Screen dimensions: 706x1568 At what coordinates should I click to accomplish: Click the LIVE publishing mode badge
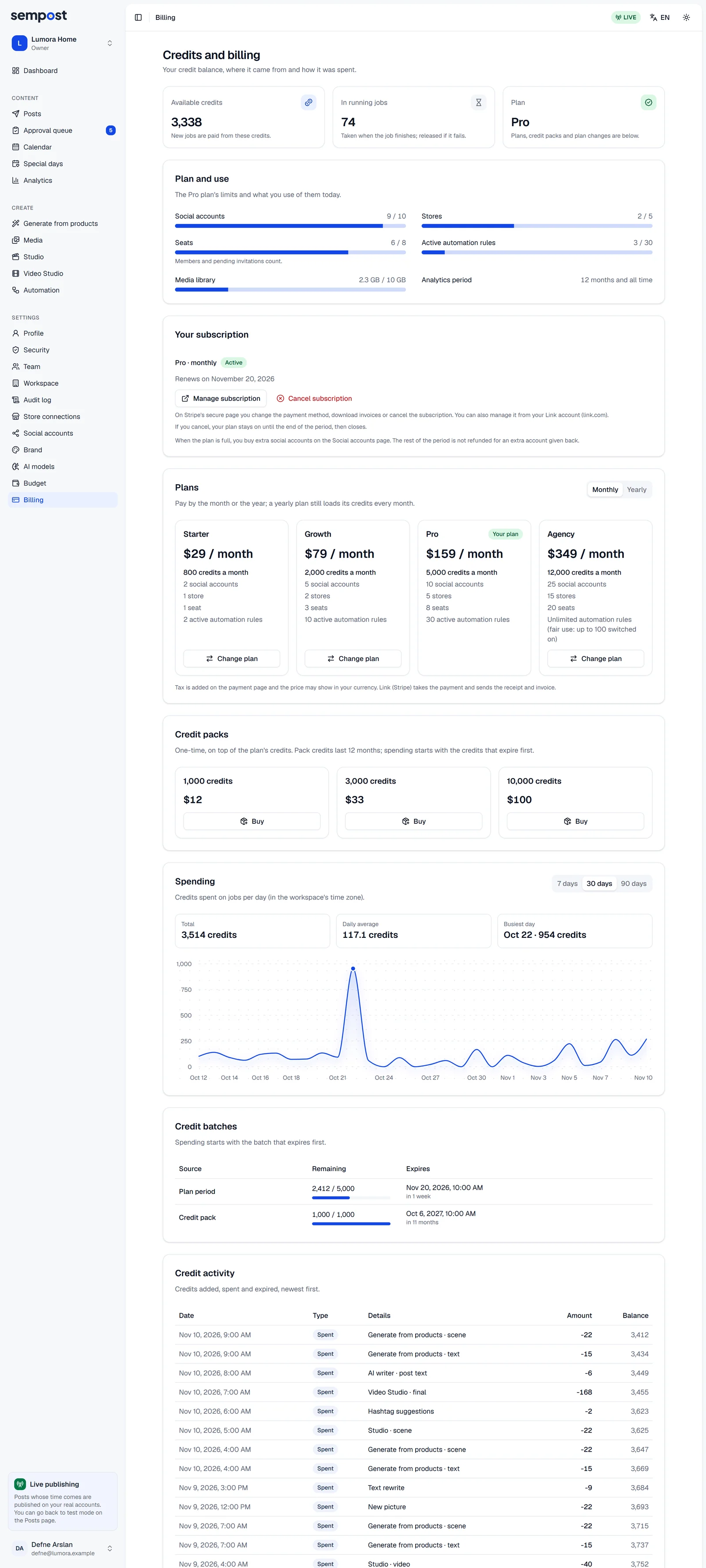(x=626, y=18)
